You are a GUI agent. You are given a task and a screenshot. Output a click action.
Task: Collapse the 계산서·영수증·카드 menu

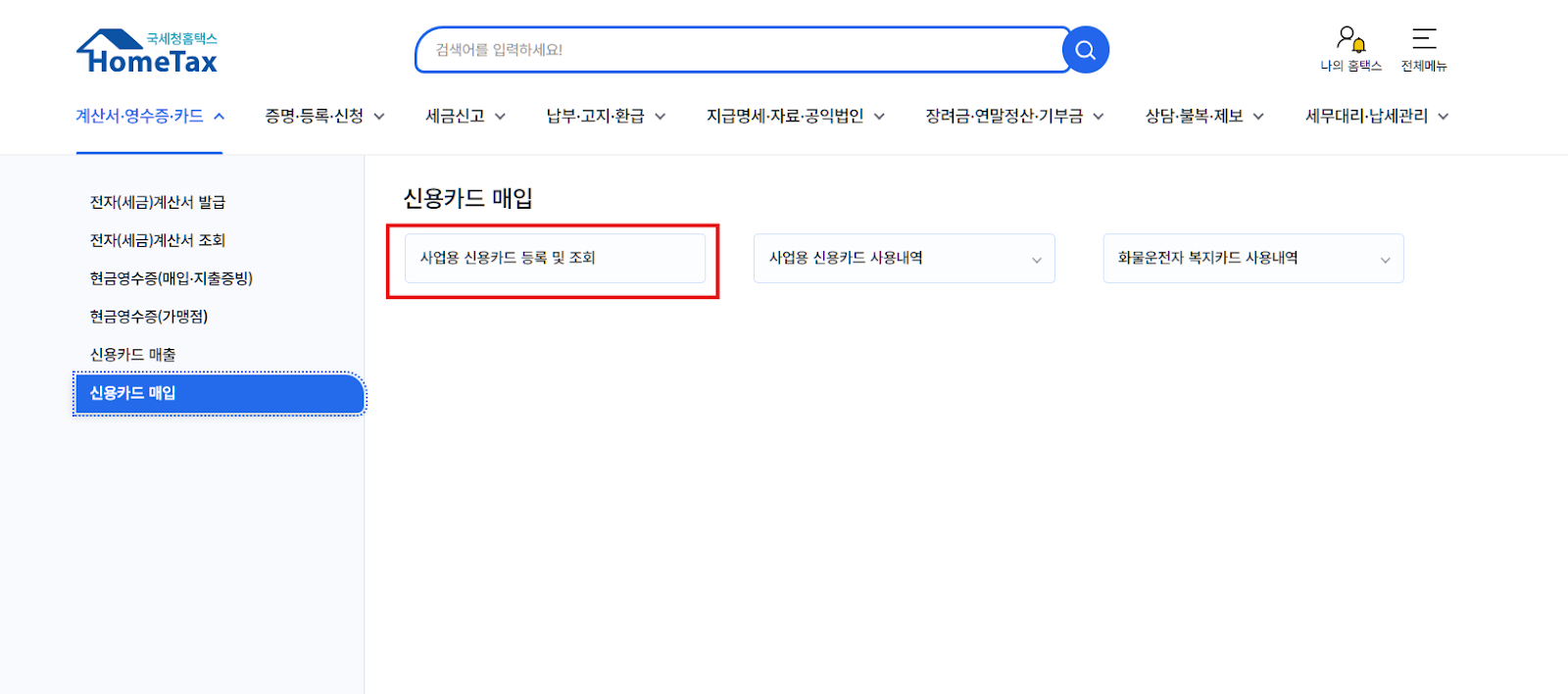point(150,117)
